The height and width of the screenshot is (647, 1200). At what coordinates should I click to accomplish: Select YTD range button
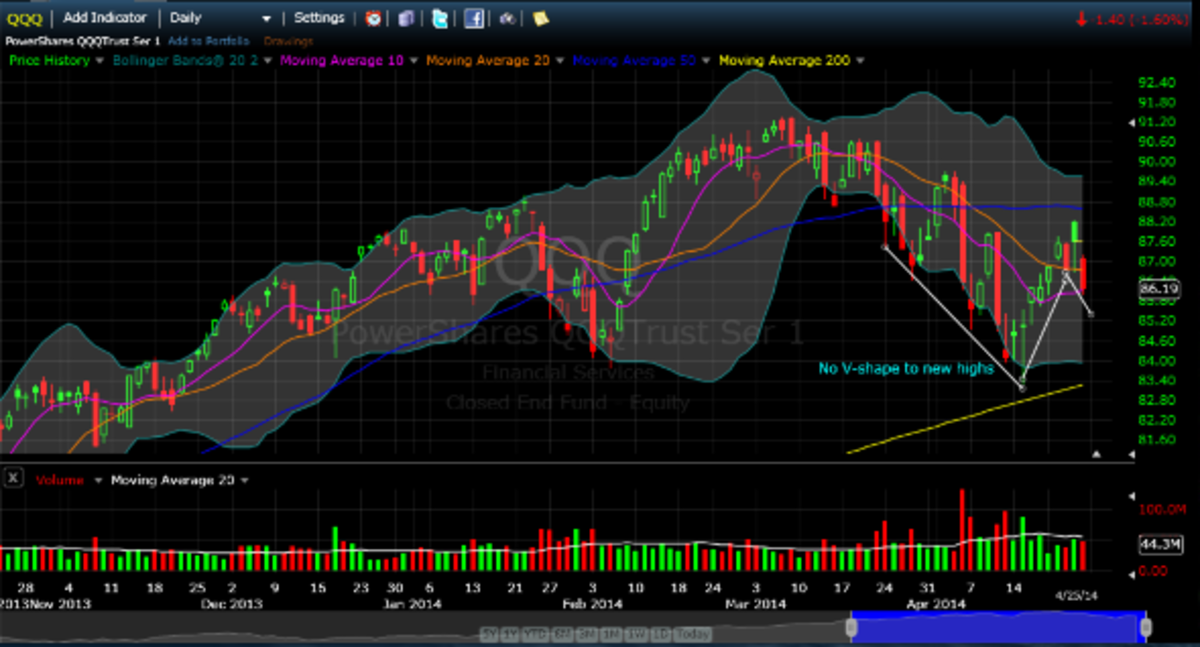point(537,634)
